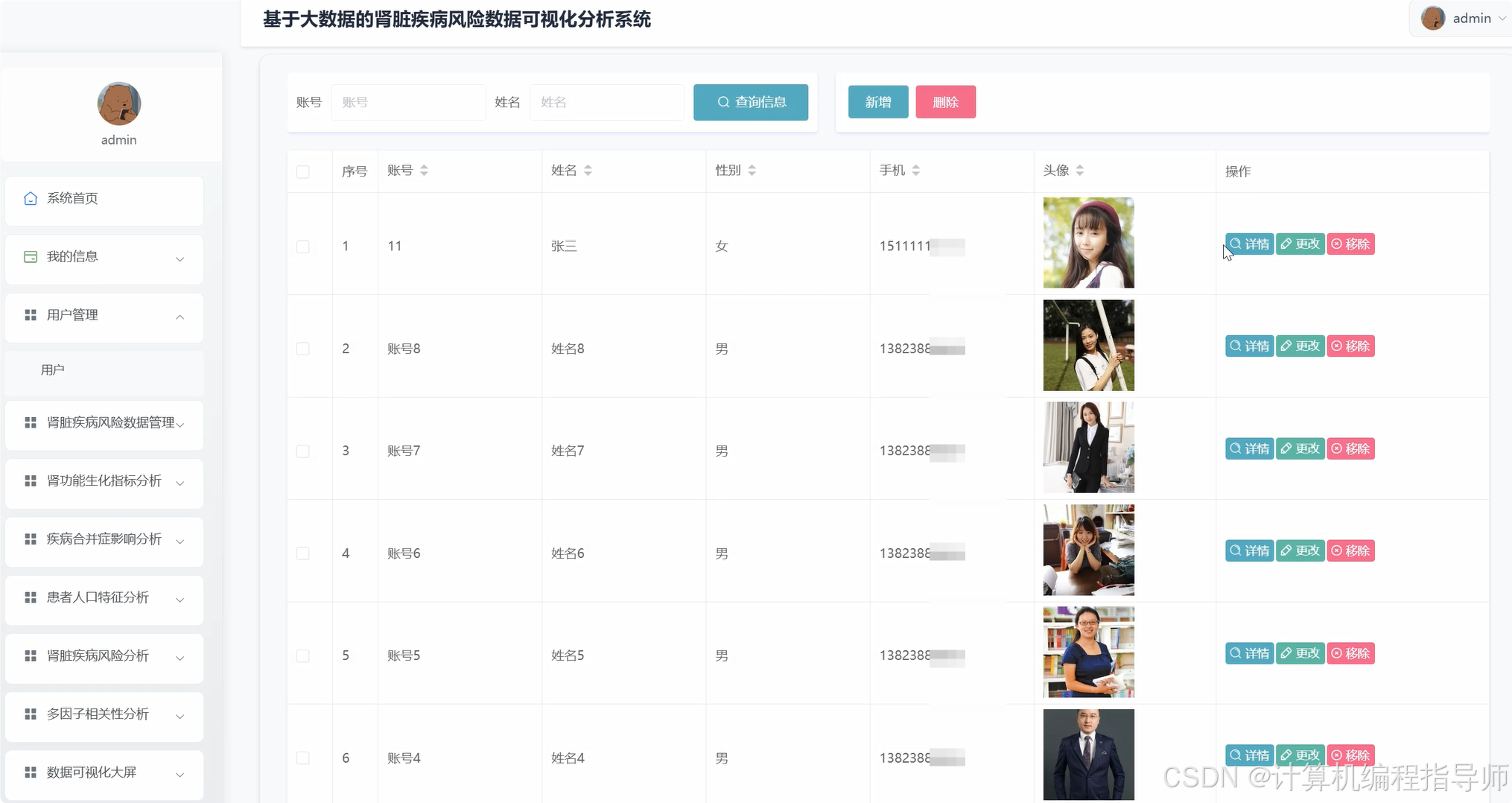Sort table by 账号 column arrows
The width and height of the screenshot is (1512, 803).
[424, 171]
